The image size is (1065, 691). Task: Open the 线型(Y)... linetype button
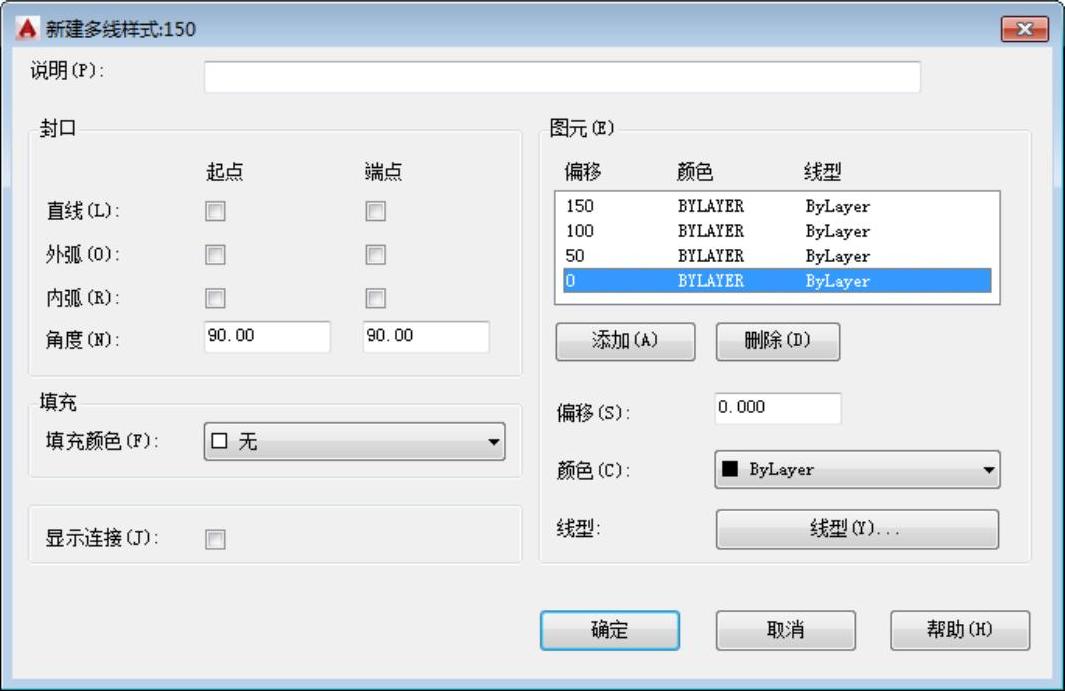point(857,529)
